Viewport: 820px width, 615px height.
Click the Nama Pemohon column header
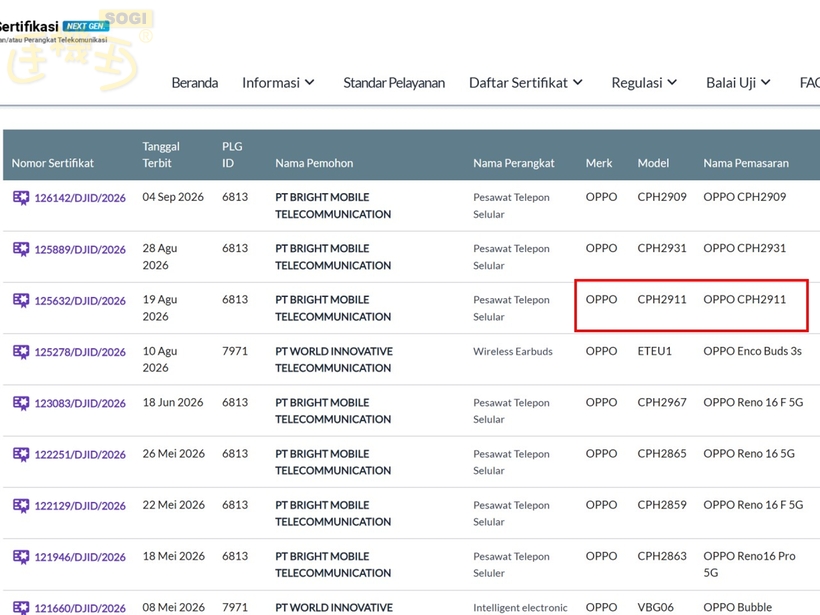[314, 163]
